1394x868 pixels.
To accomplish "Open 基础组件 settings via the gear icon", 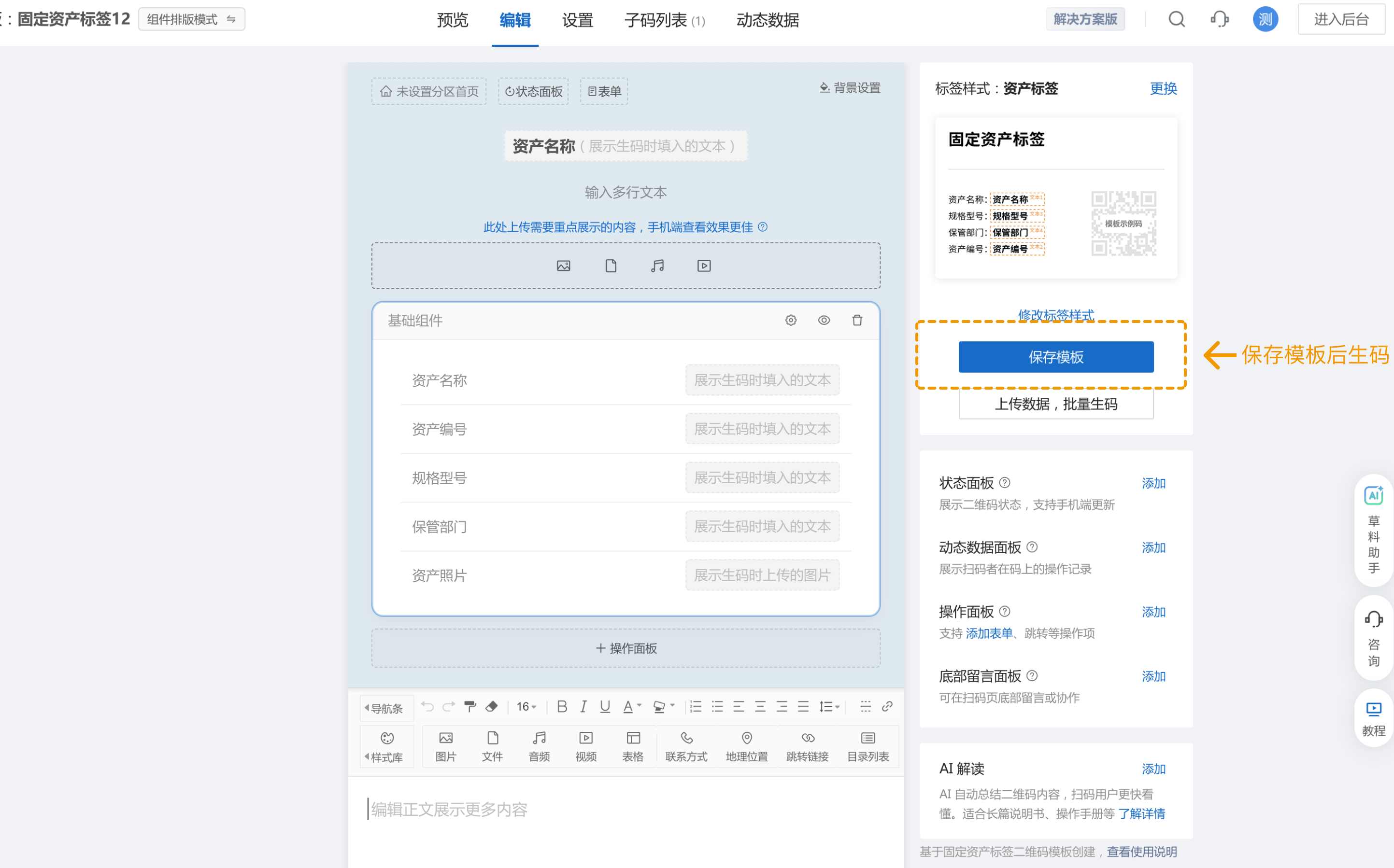I will tap(791, 320).
